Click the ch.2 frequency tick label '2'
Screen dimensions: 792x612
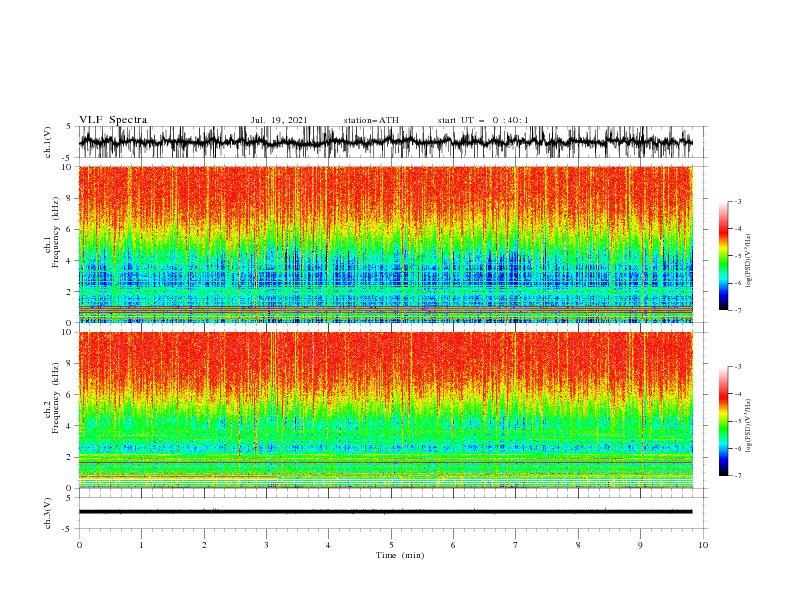click(x=69, y=457)
